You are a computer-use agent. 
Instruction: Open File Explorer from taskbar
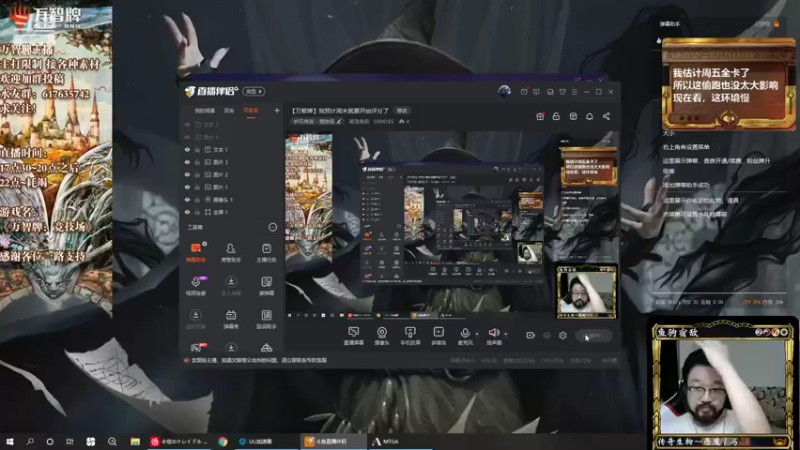[x=135, y=441]
